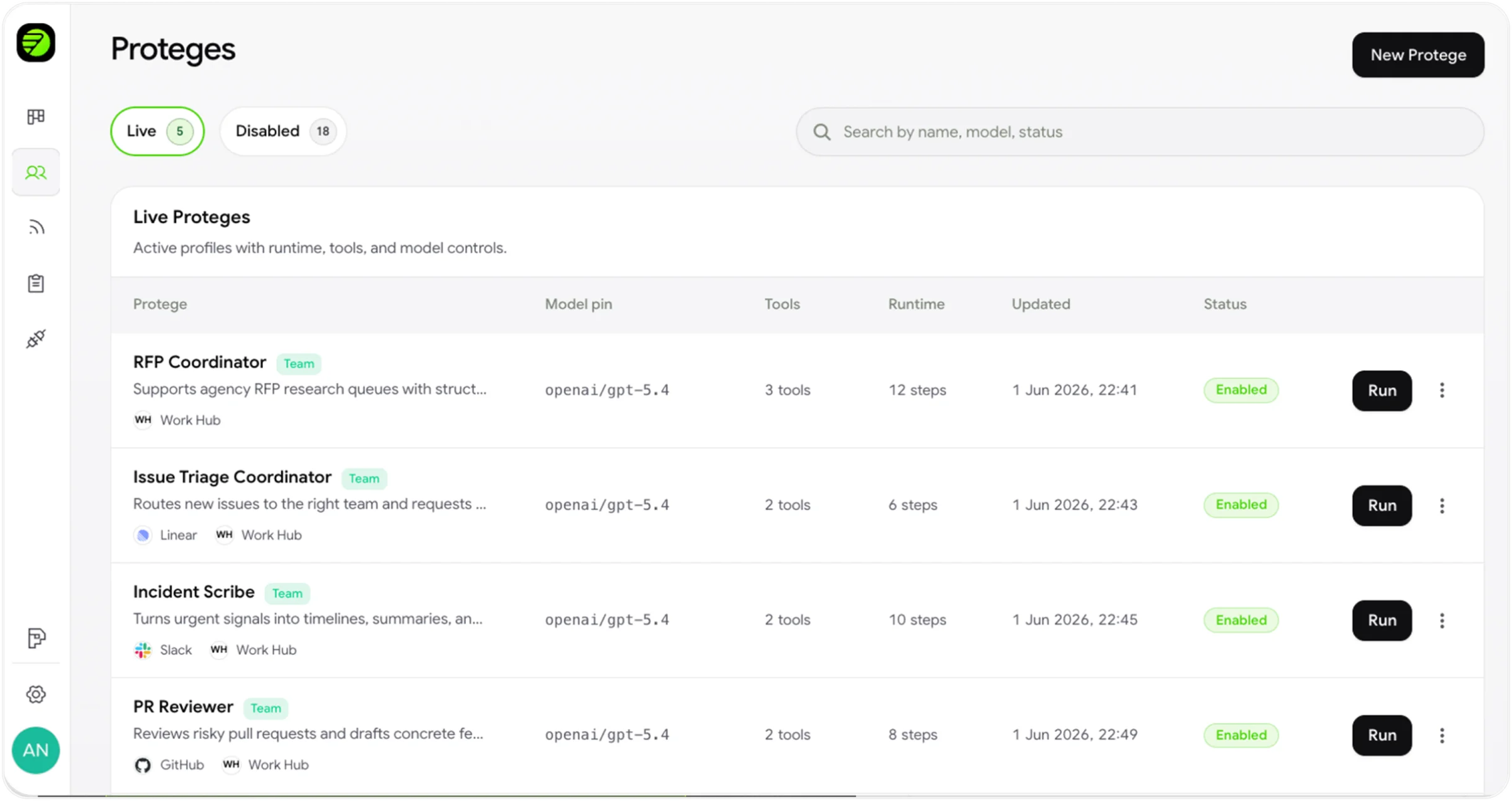Image resolution: width=1512 pixels, height=801 pixels.
Task: Click the '3 tools' cell for RFP Coordinator
Action: [787, 390]
